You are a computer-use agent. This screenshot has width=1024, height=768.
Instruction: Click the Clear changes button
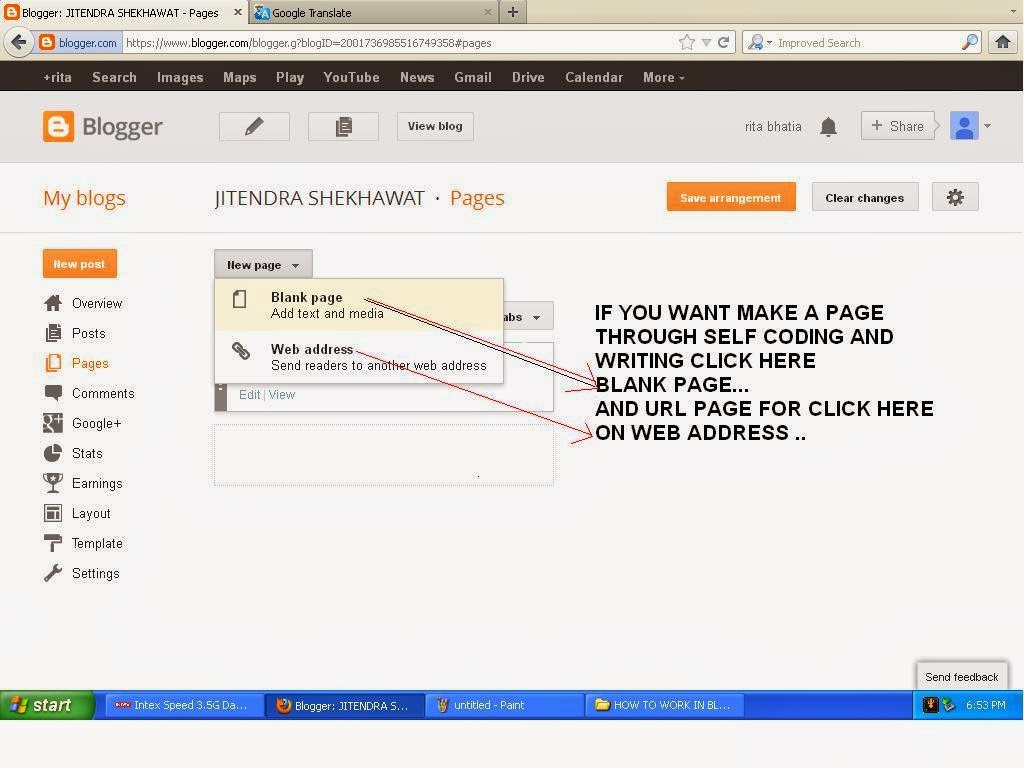click(x=865, y=197)
